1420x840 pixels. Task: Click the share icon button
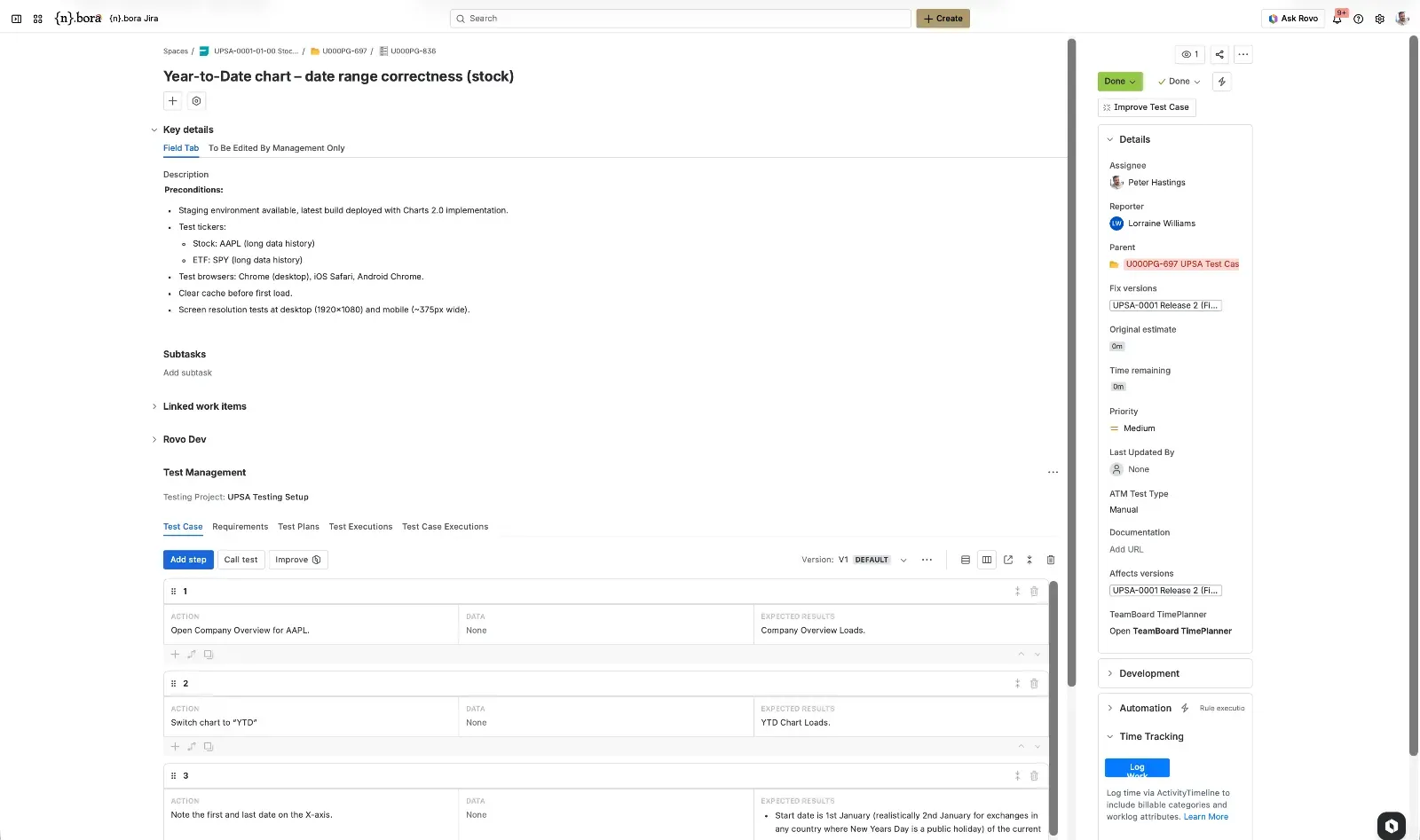pyautogui.click(x=1219, y=54)
